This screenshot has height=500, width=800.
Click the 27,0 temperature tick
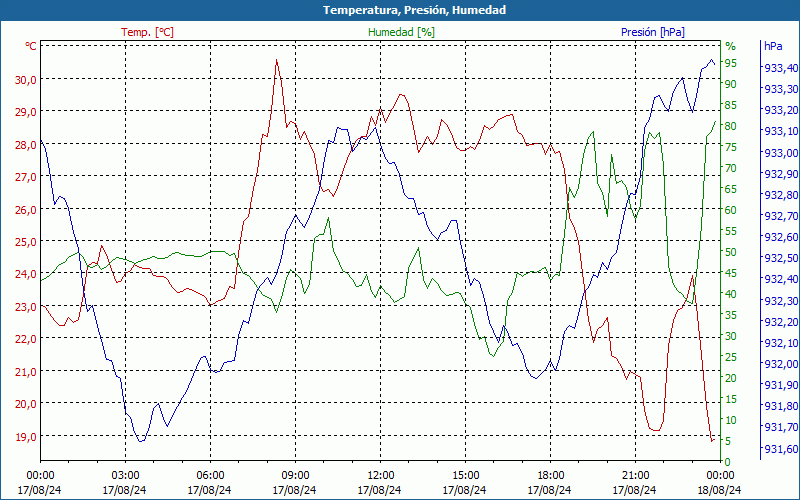pyautogui.click(x=26, y=177)
